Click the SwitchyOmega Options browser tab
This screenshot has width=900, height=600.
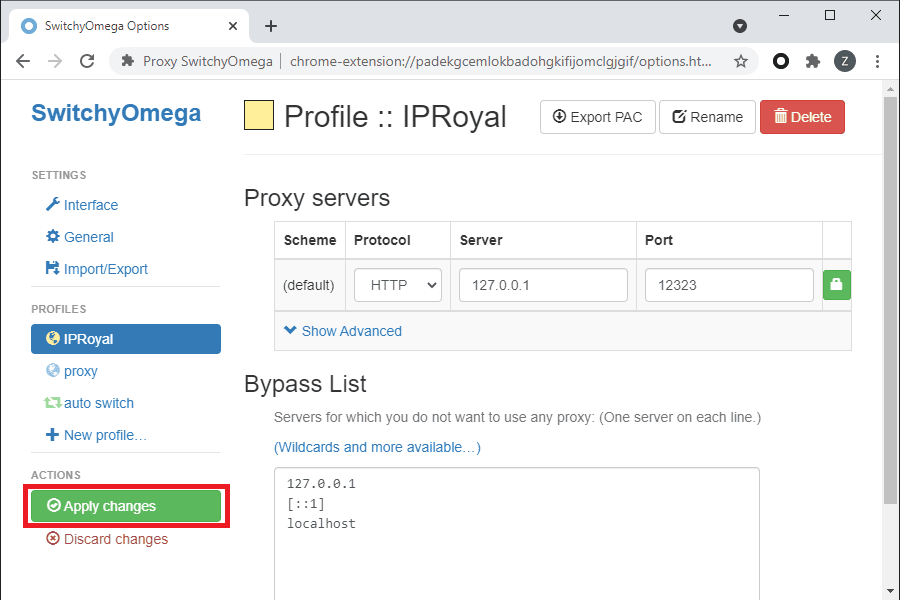coord(129,26)
